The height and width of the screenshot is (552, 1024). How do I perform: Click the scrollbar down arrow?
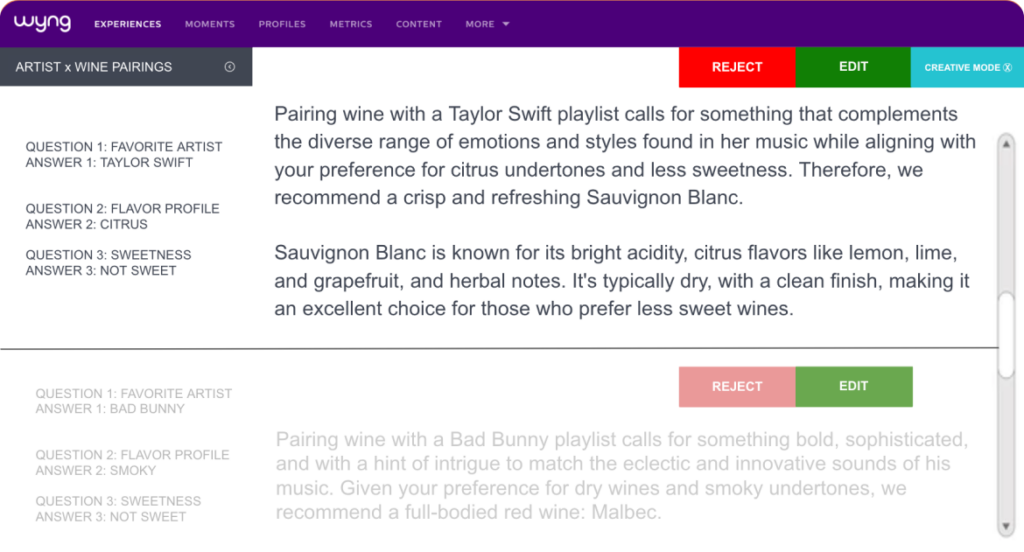click(1006, 527)
